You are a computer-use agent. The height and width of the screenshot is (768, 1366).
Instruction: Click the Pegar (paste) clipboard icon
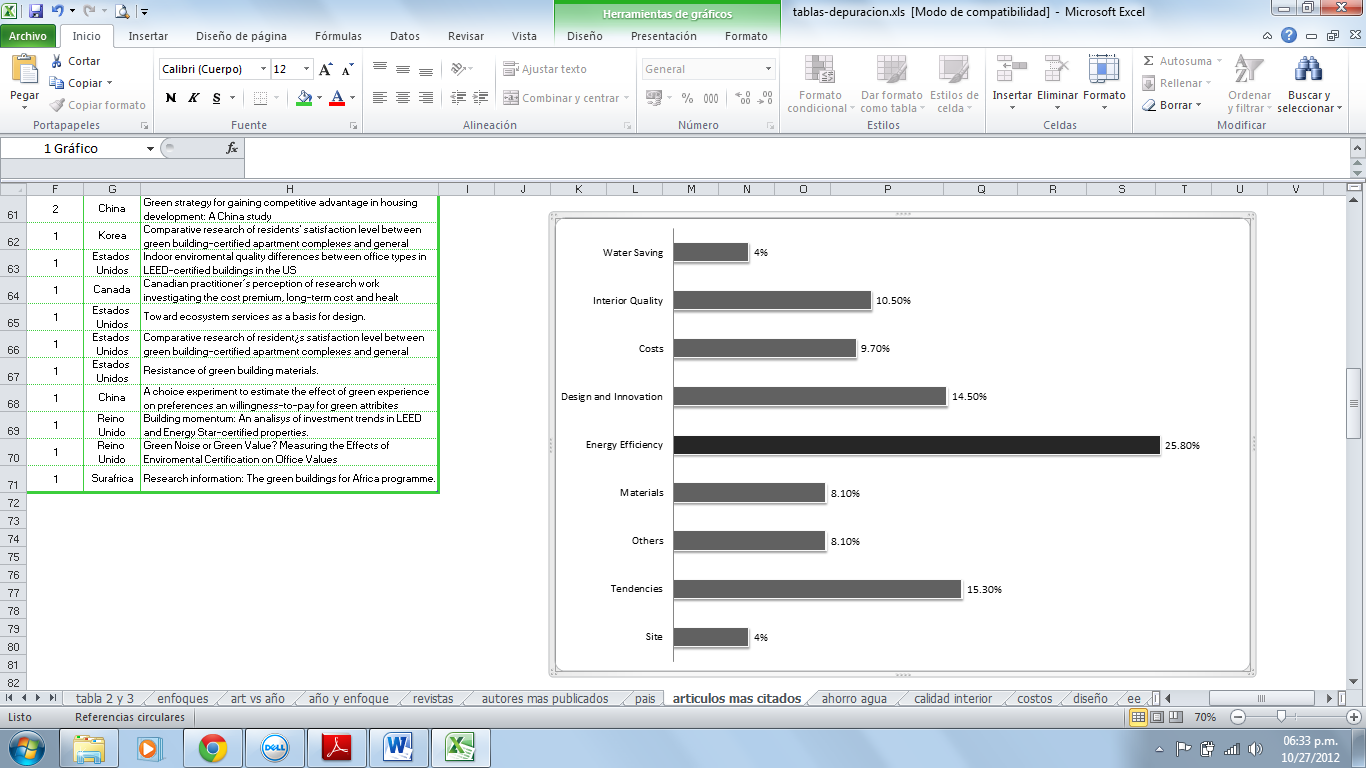24,70
